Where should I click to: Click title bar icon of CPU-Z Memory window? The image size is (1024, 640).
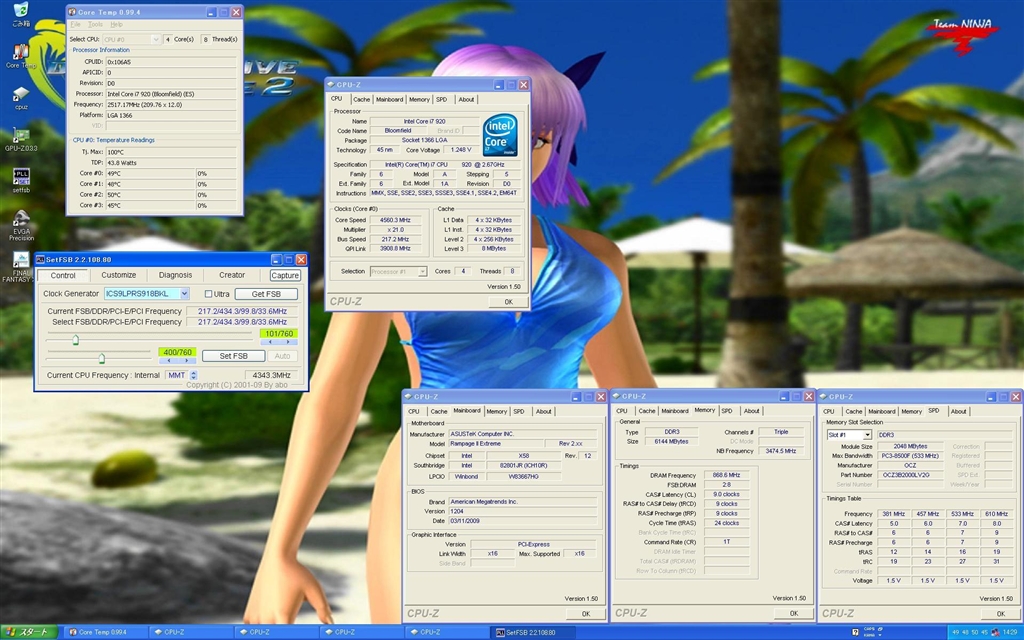[615, 396]
